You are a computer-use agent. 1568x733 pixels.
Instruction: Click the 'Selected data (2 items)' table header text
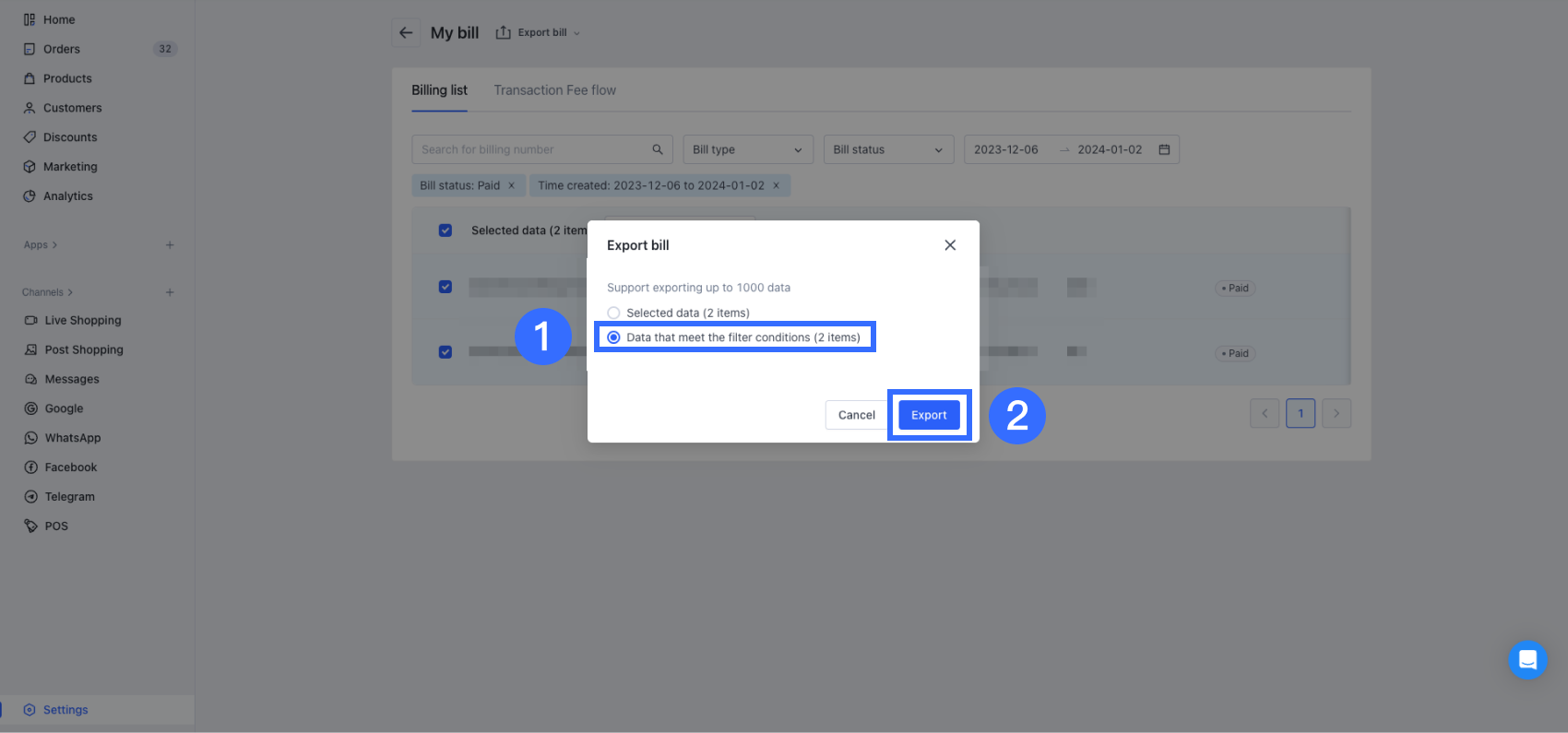click(x=529, y=231)
